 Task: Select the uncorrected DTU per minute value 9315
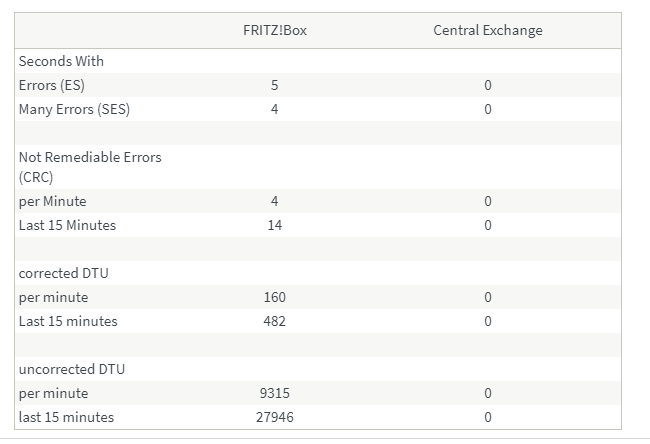click(x=274, y=393)
